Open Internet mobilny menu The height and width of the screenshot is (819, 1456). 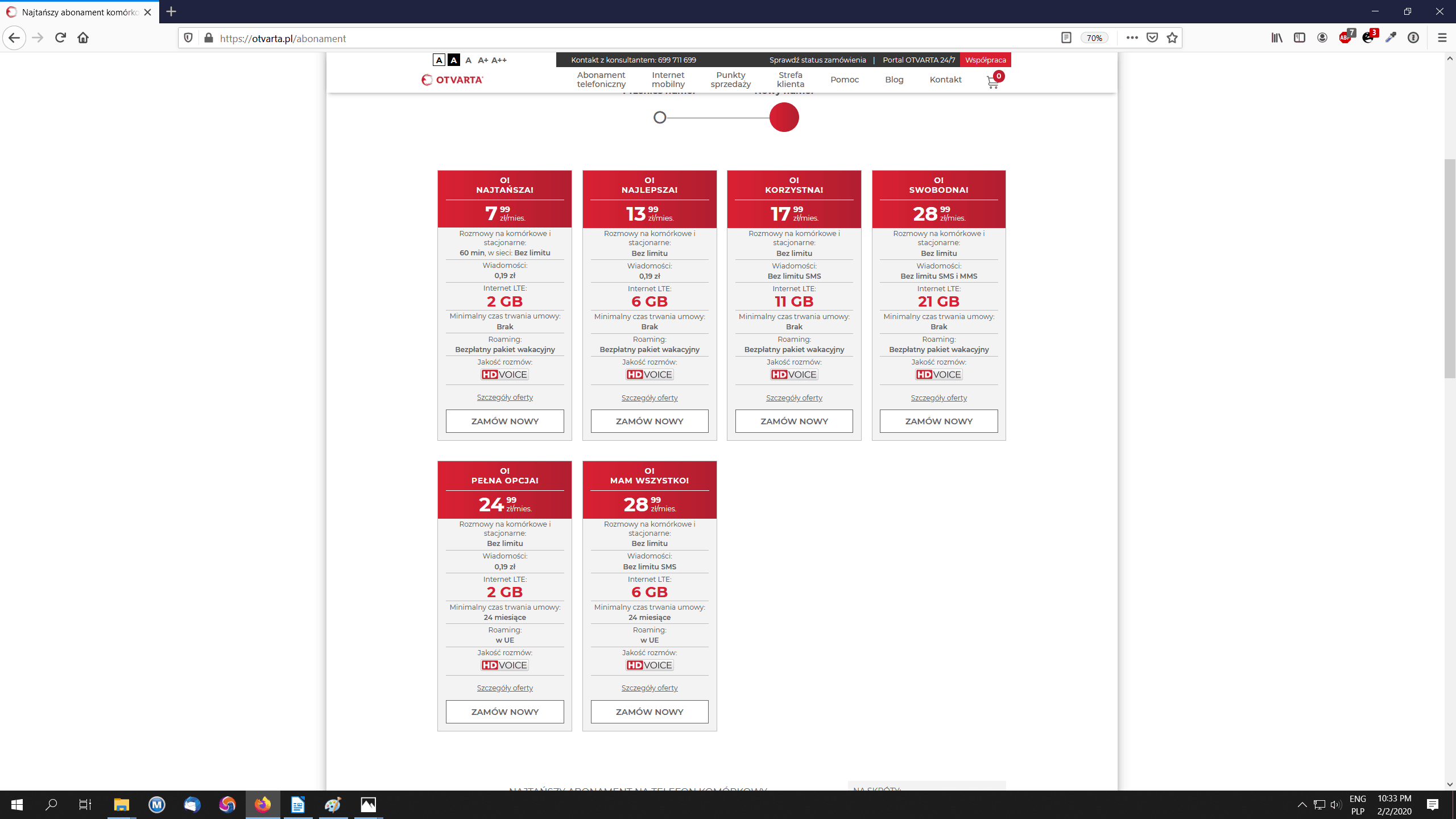668,80
